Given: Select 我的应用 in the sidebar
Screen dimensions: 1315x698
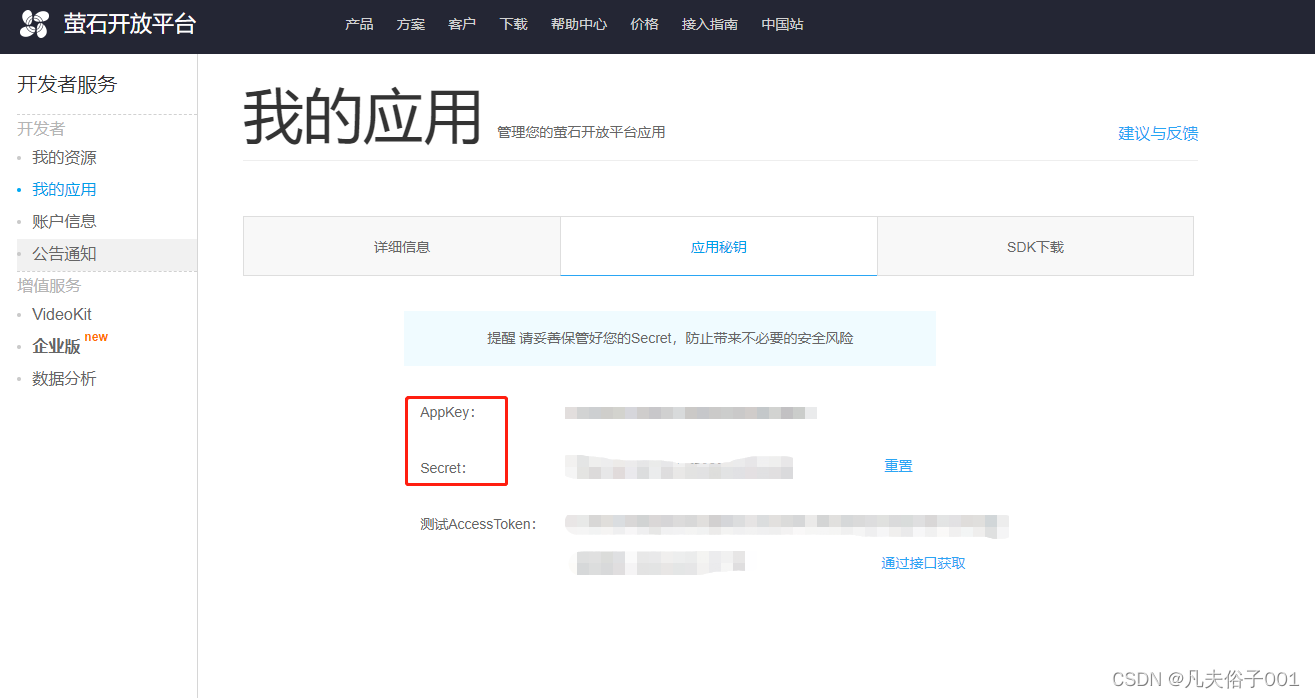Looking at the screenshot, I should [64, 189].
